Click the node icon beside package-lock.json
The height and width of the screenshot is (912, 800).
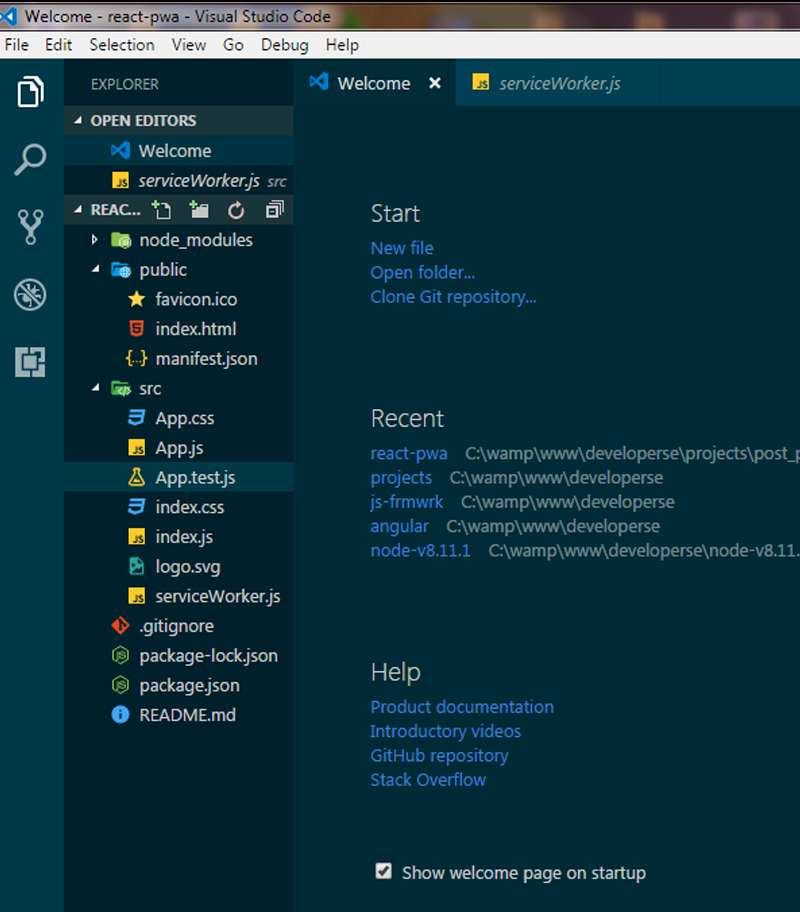point(120,655)
